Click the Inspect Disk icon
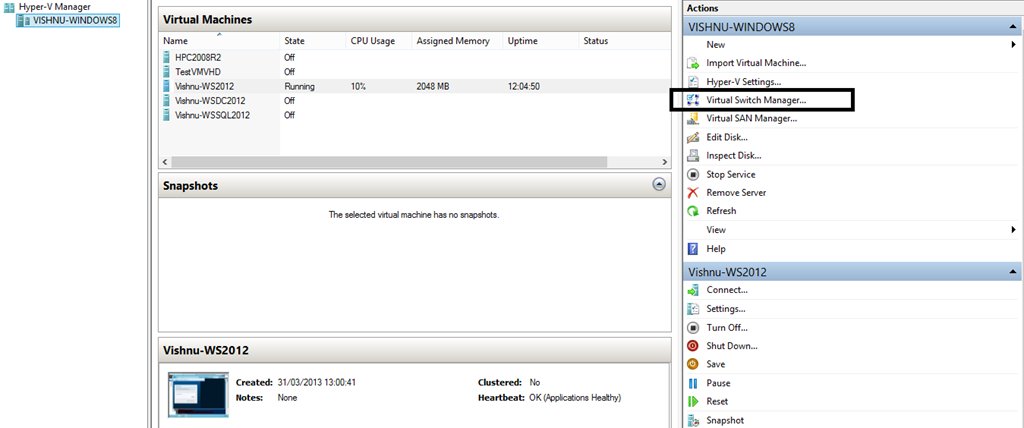This screenshot has height=428, width=1024. pos(693,156)
